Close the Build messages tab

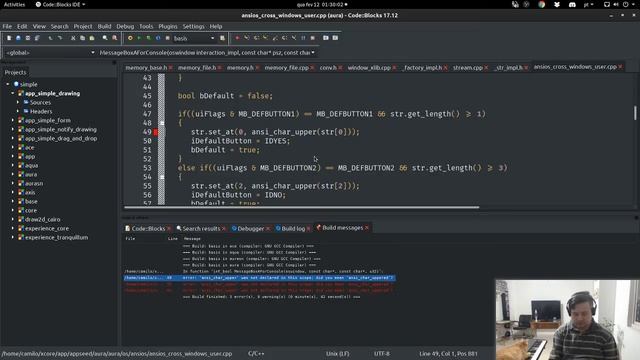pyautogui.click(x=367, y=228)
